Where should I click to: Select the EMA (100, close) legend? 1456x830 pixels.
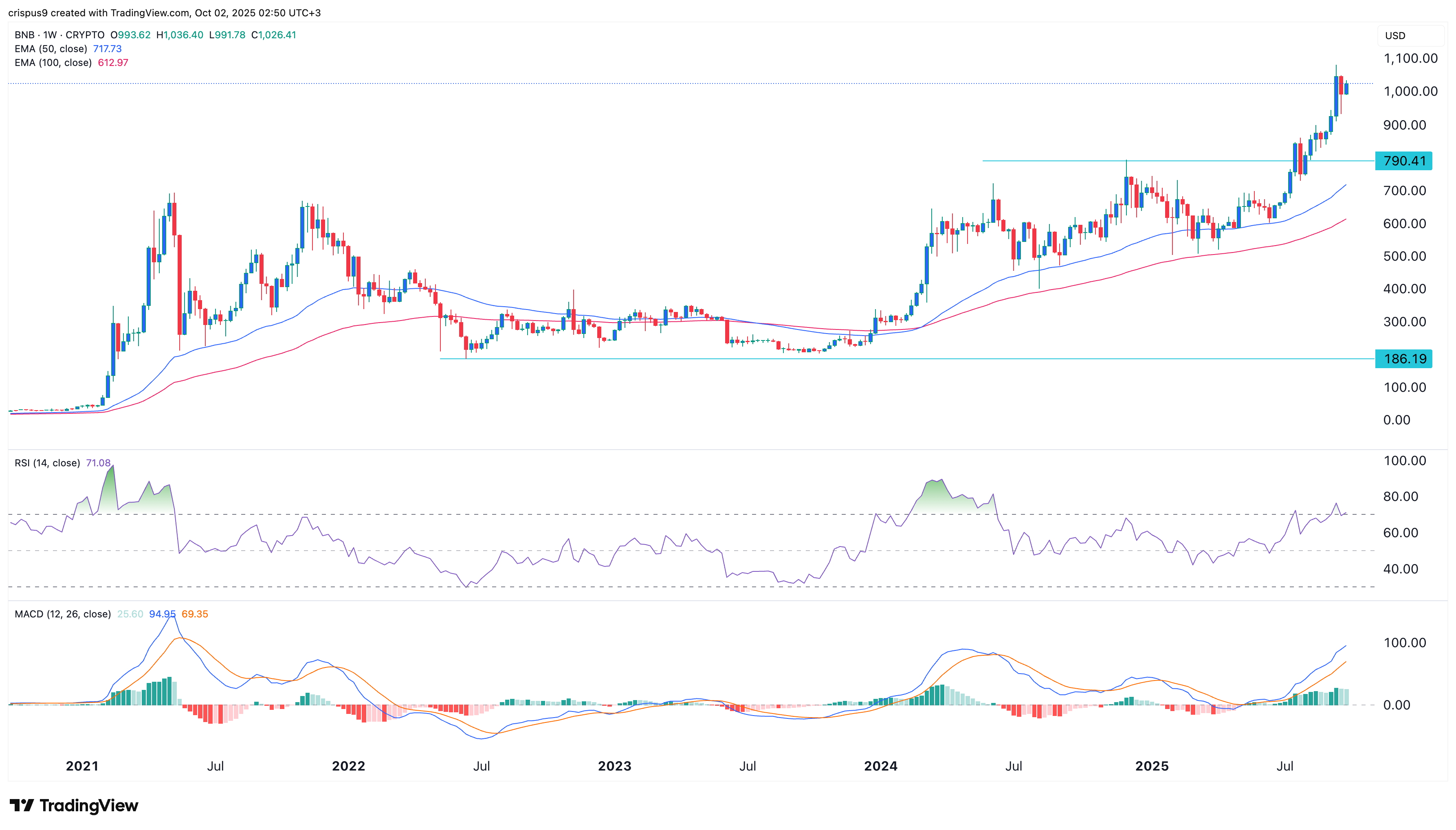pyautogui.click(x=53, y=63)
